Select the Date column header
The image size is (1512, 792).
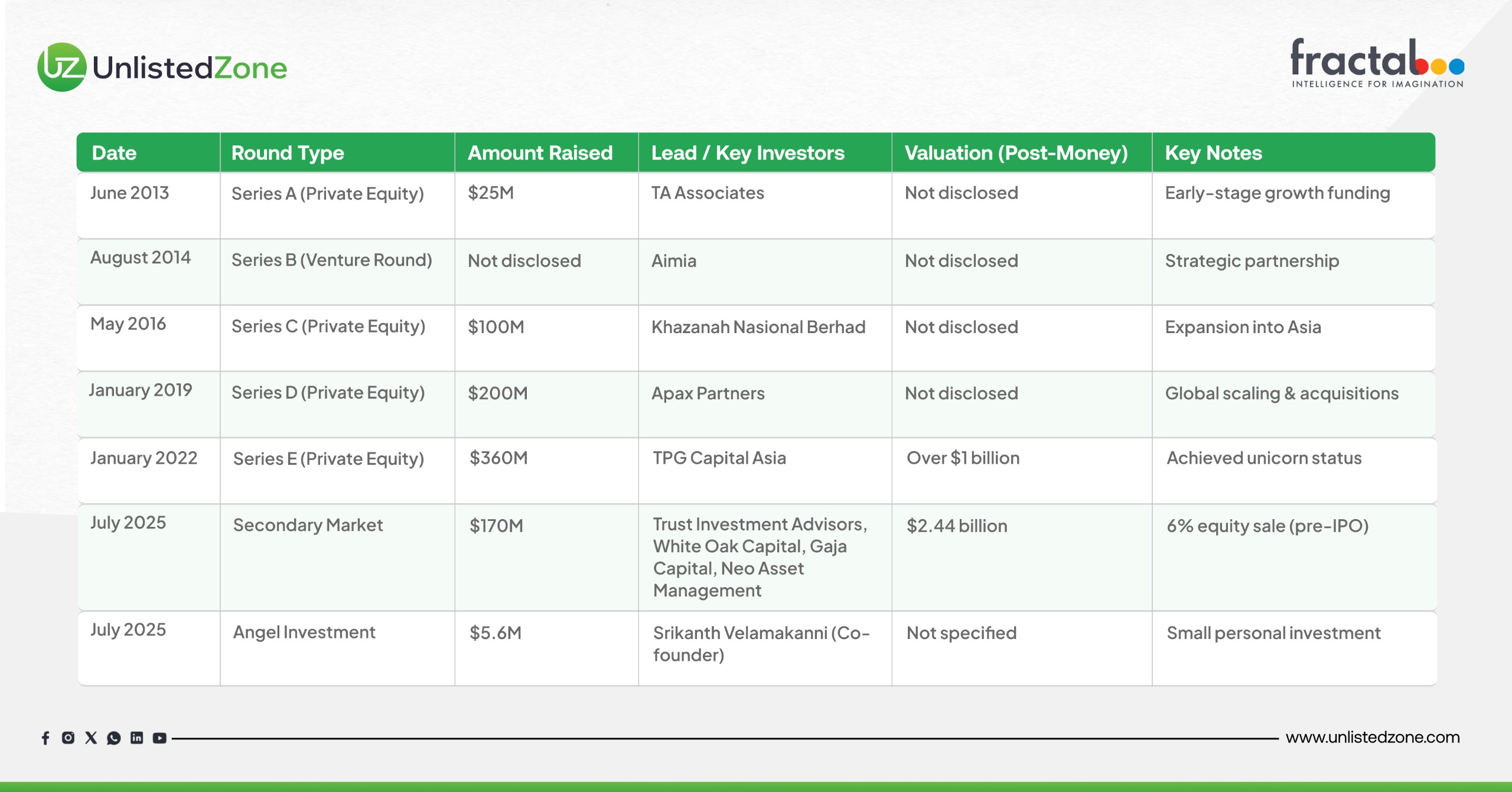click(x=114, y=153)
